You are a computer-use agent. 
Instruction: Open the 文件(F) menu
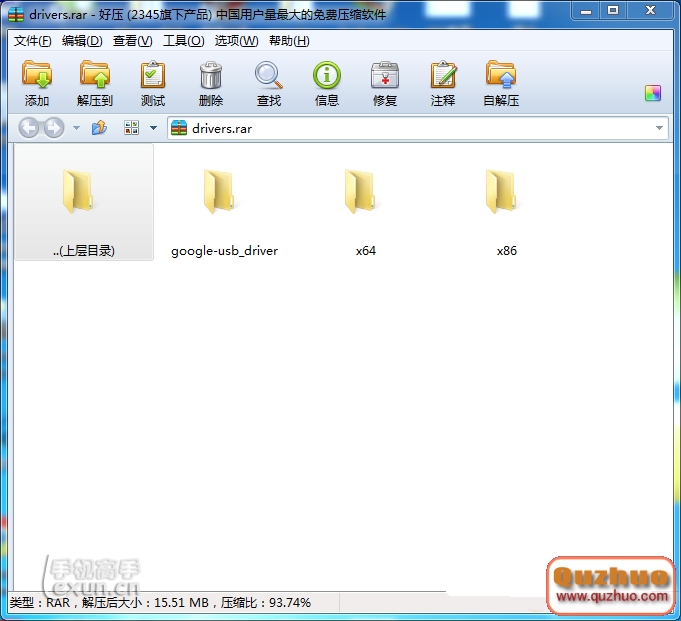click(x=33, y=41)
